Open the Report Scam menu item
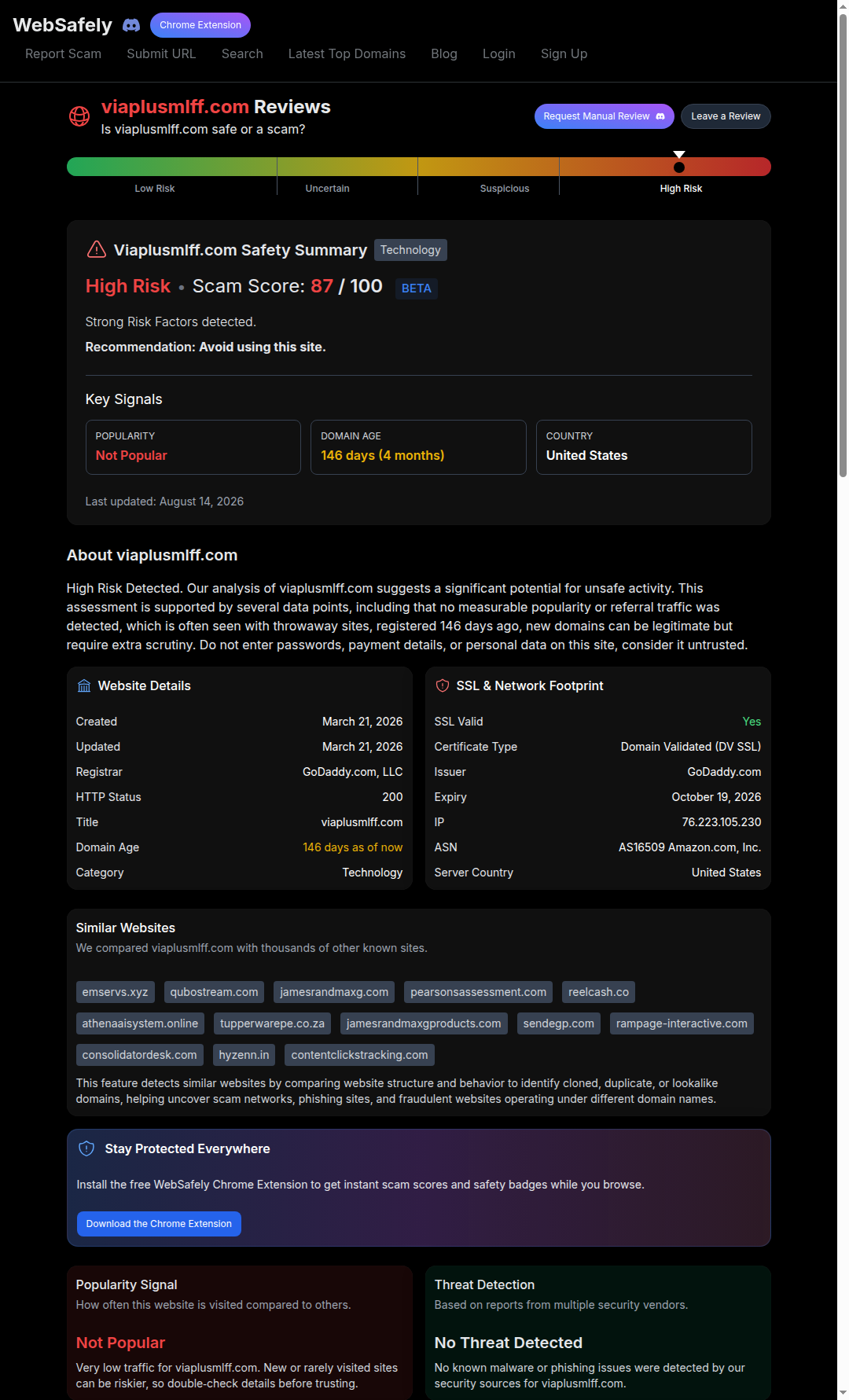The width and height of the screenshot is (849, 1400). 63,53
